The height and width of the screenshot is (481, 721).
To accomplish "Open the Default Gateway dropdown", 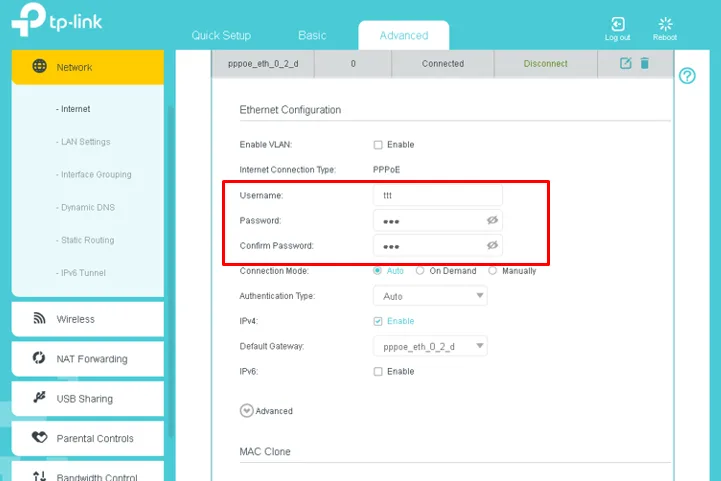I will tap(430, 346).
